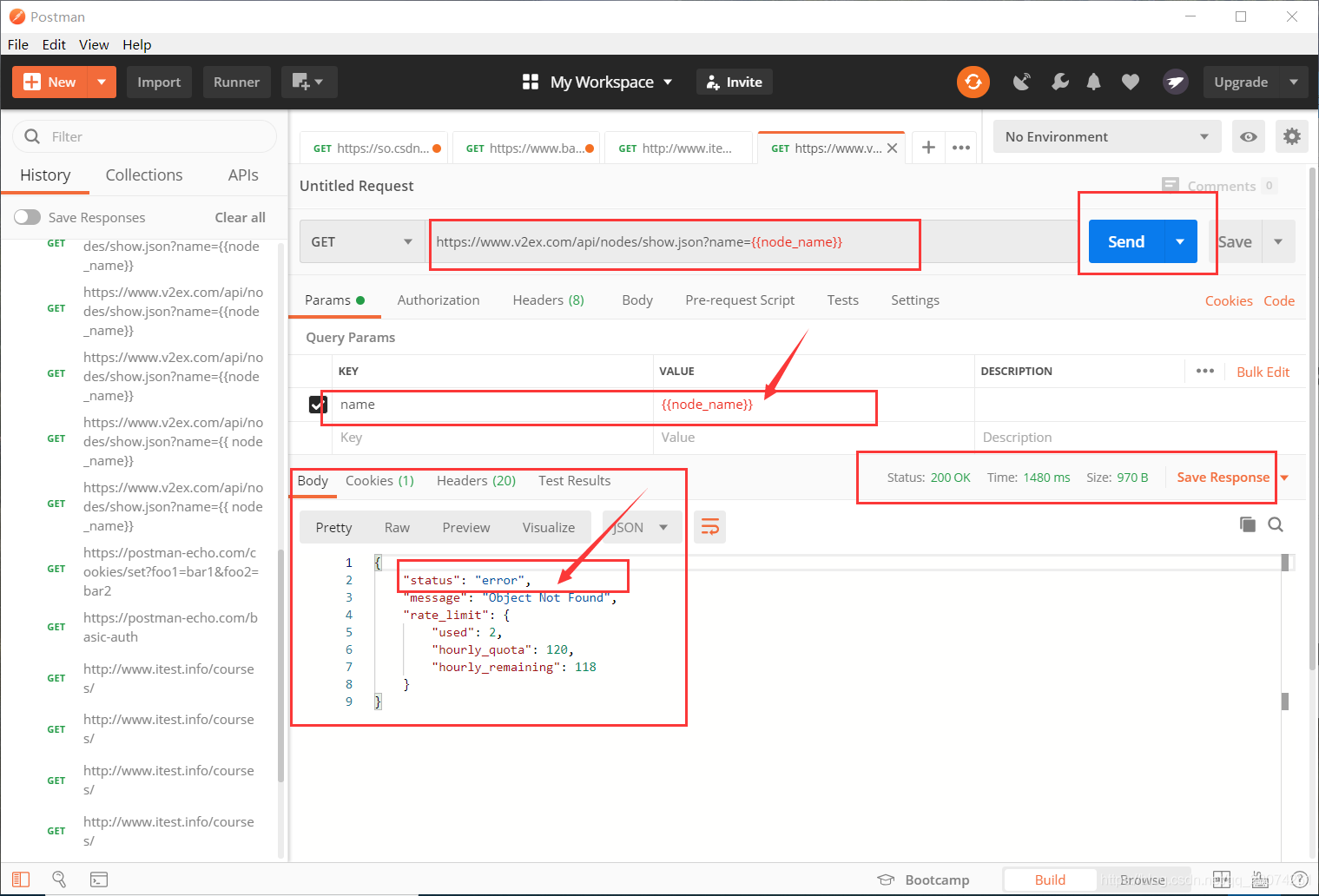Click the environment quick look eye icon
Viewport: 1319px width, 896px height.
pos(1249,136)
